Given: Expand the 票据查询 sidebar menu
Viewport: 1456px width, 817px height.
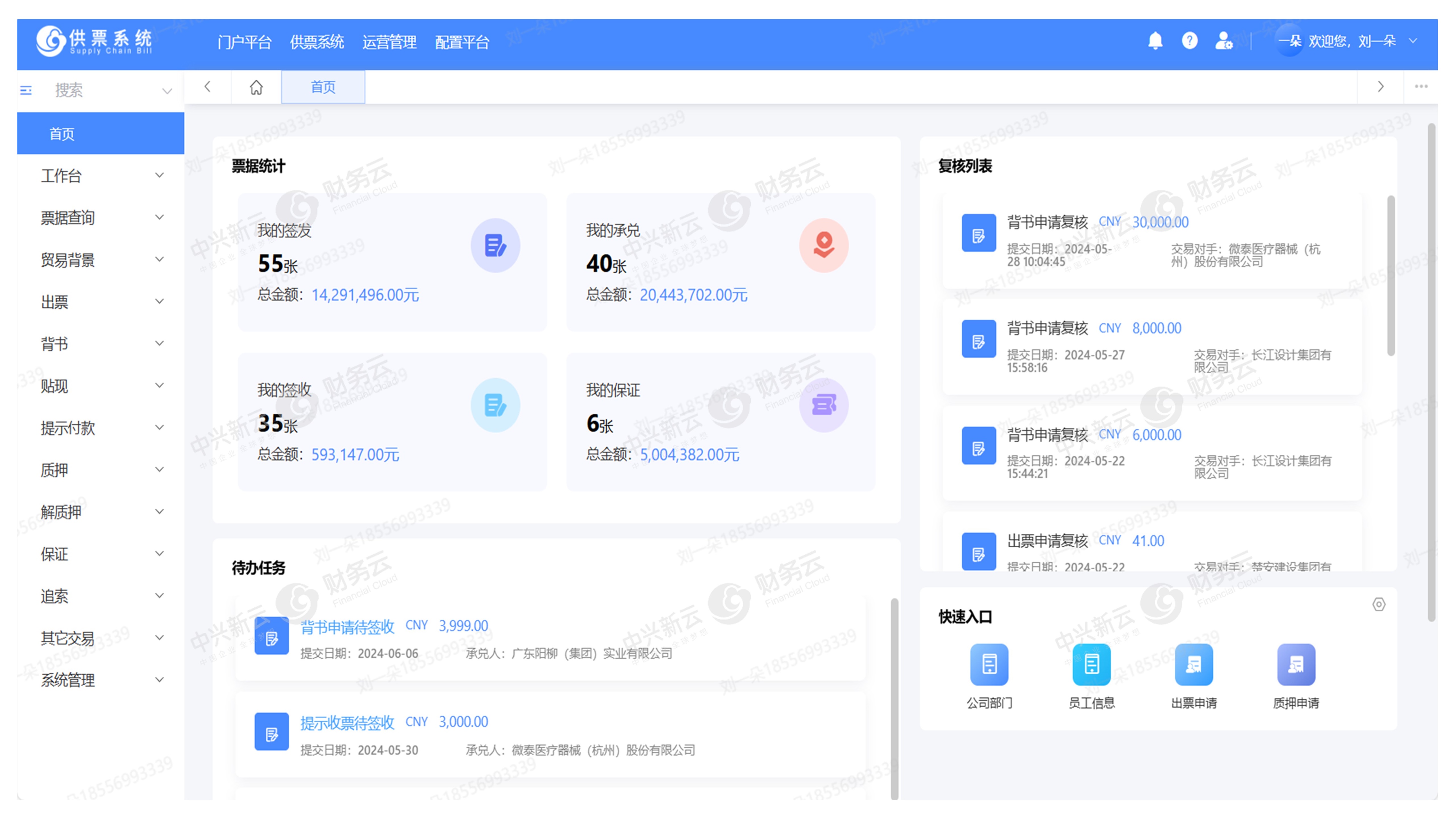Looking at the screenshot, I should 101,218.
